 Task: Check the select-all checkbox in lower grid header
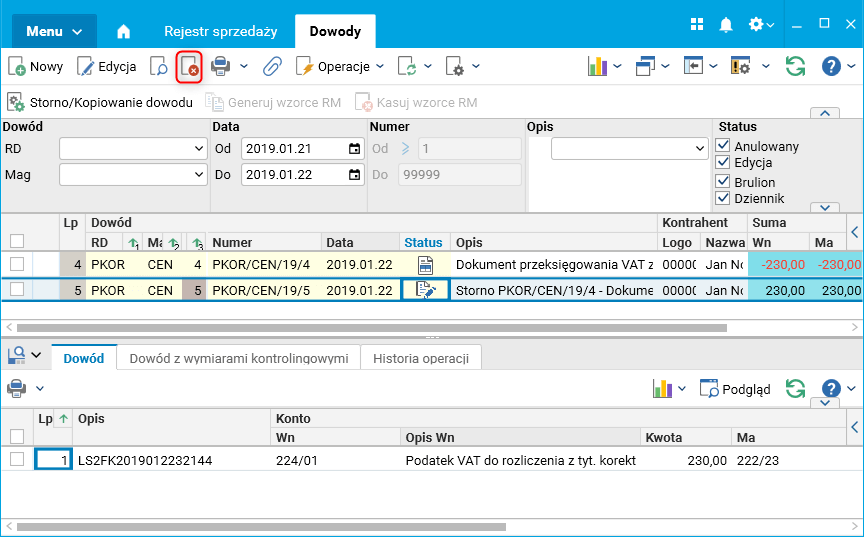(17, 436)
